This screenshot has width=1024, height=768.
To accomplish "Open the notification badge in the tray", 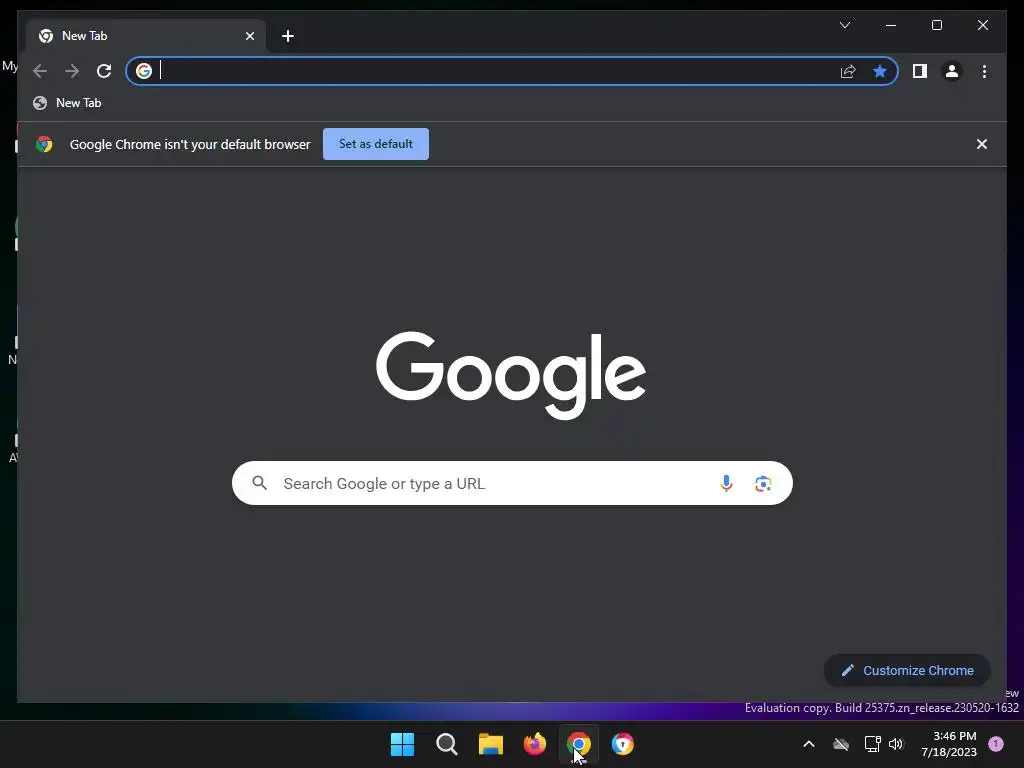I will pos(996,744).
